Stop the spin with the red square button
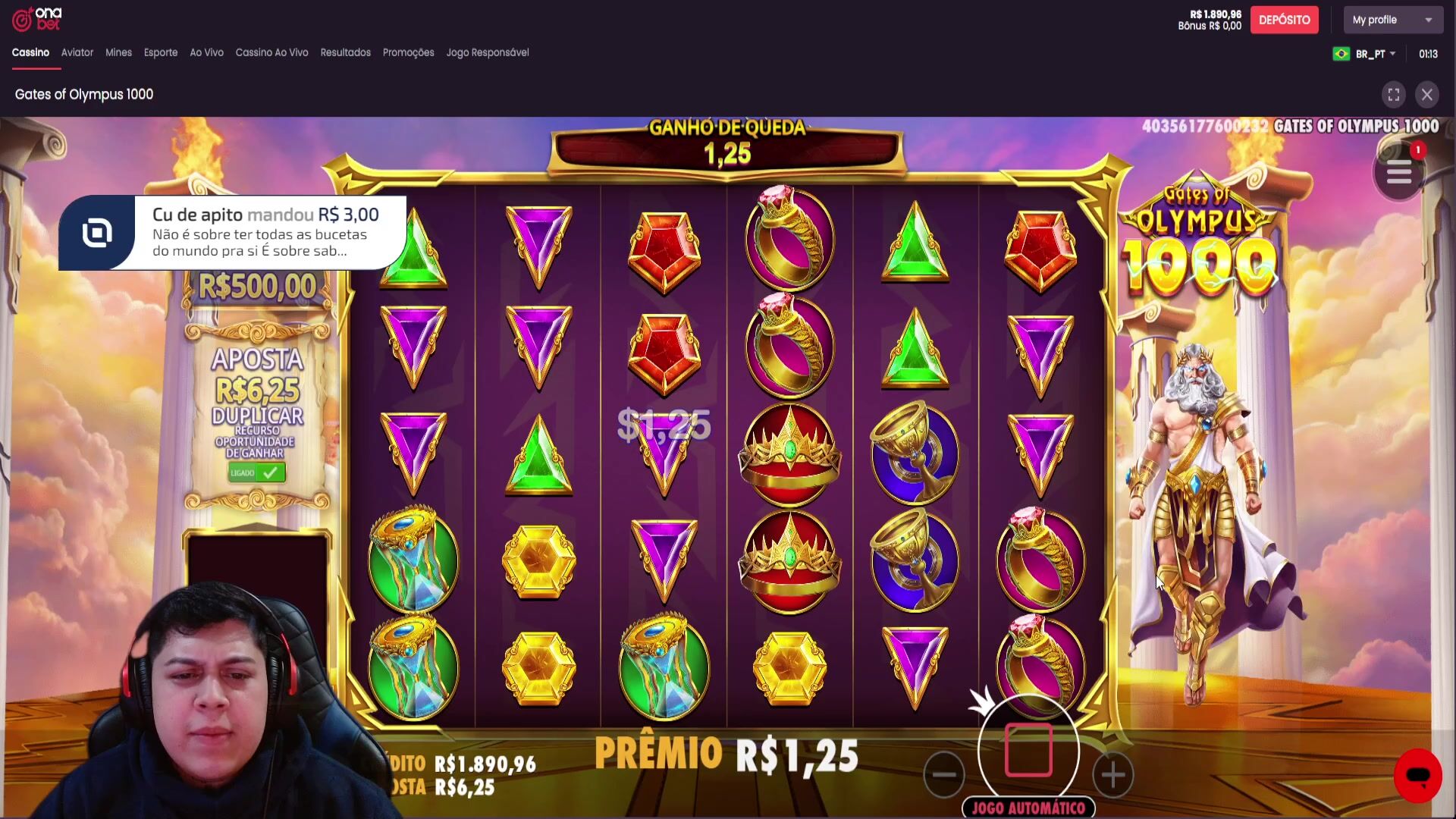This screenshot has height=819, width=1456. click(1028, 750)
